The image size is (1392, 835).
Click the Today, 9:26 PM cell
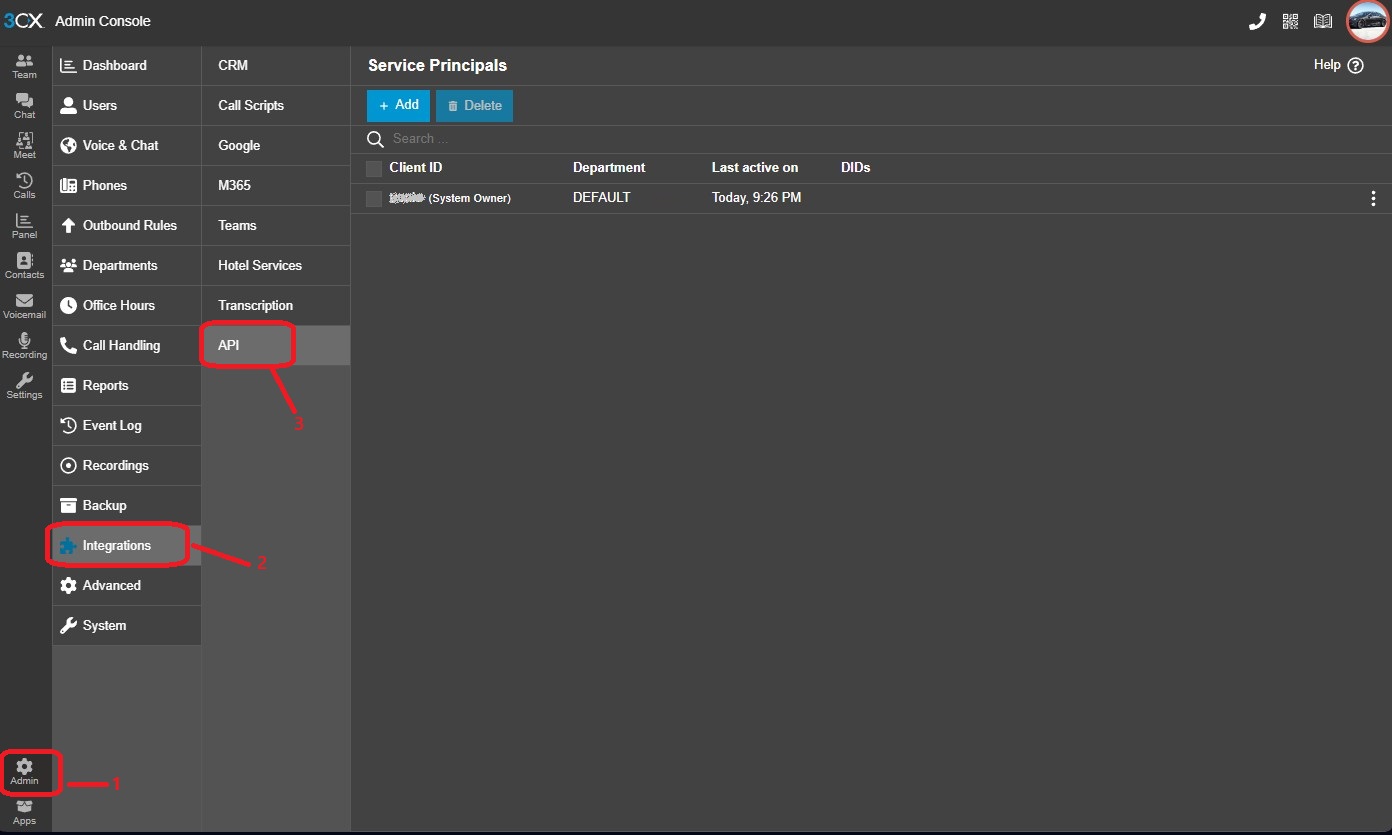[756, 198]
